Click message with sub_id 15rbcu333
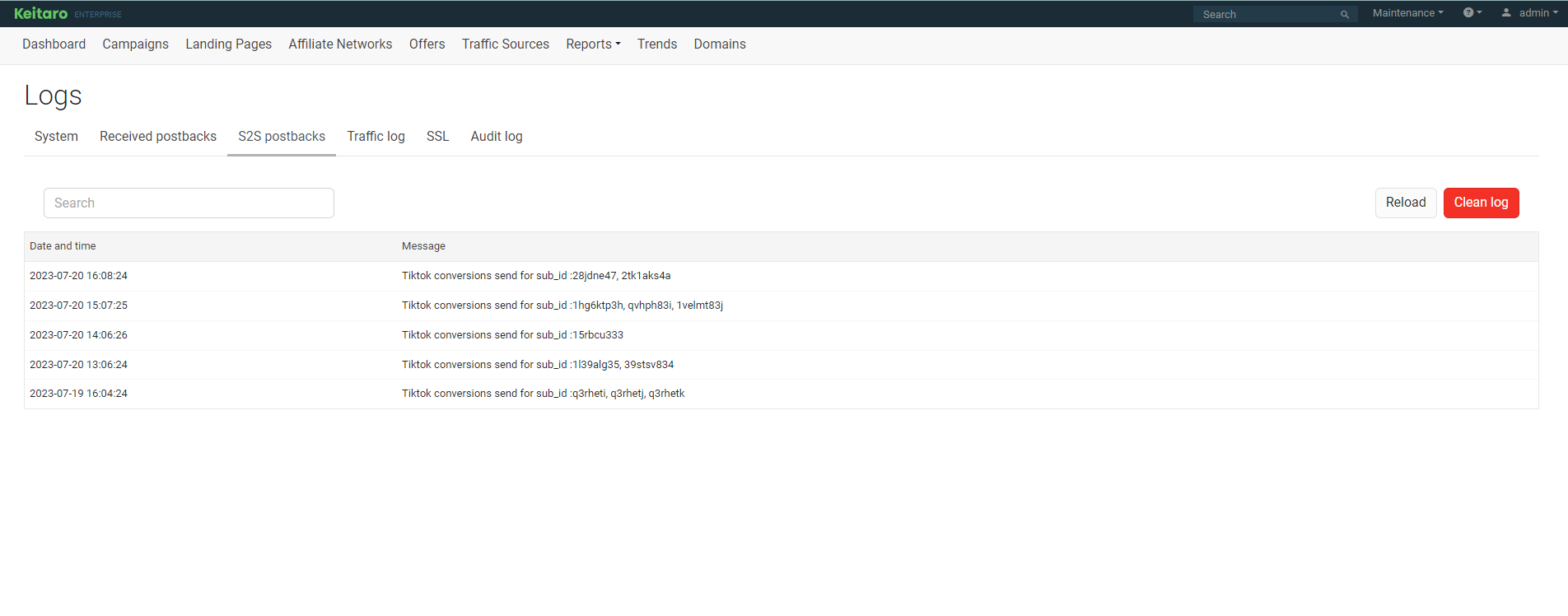This screenshot has height=616, width=1568. (x=512, y=335)
